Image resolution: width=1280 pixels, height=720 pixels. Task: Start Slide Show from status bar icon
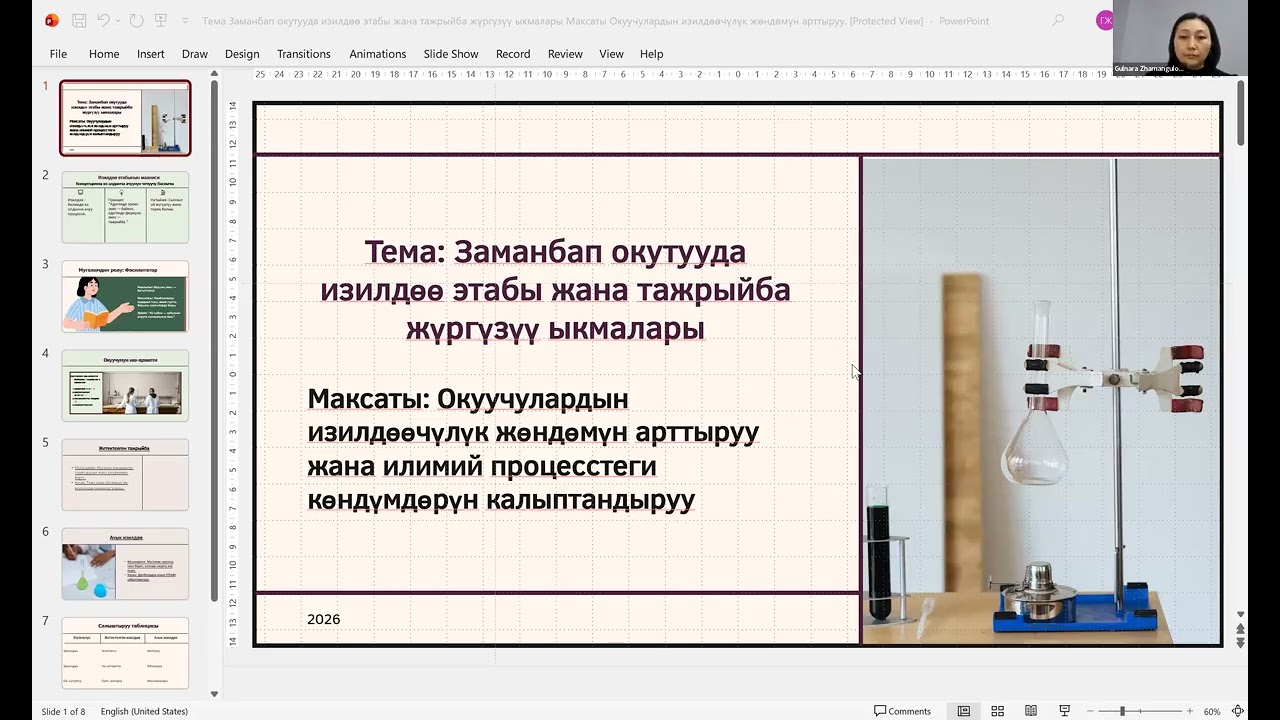click(1065, 711)
